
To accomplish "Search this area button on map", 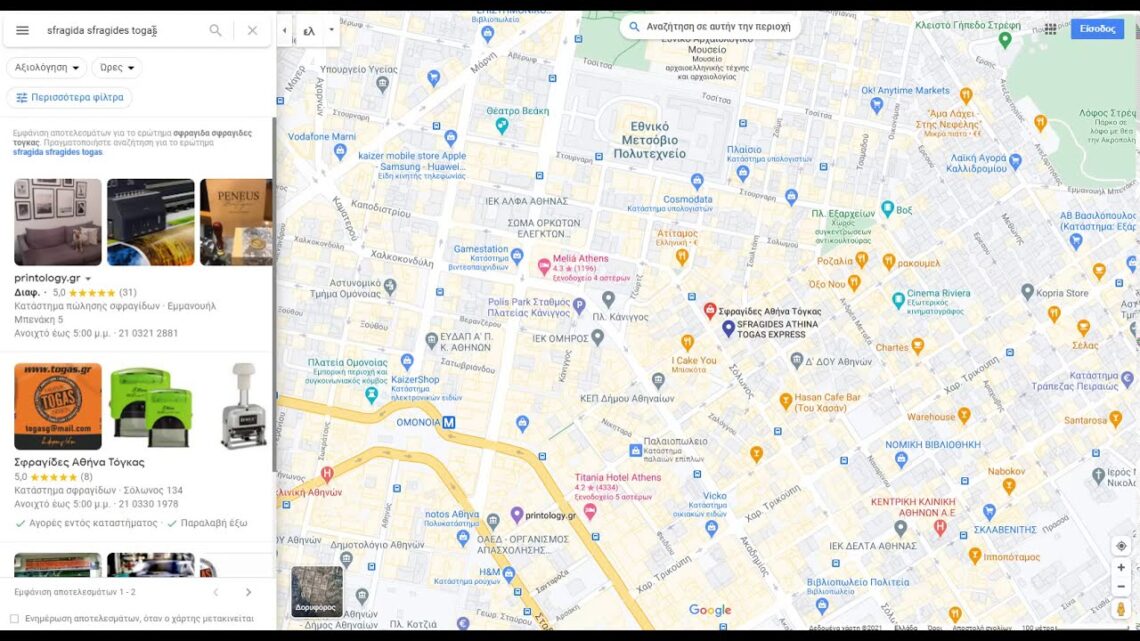I will click(710, 27).
